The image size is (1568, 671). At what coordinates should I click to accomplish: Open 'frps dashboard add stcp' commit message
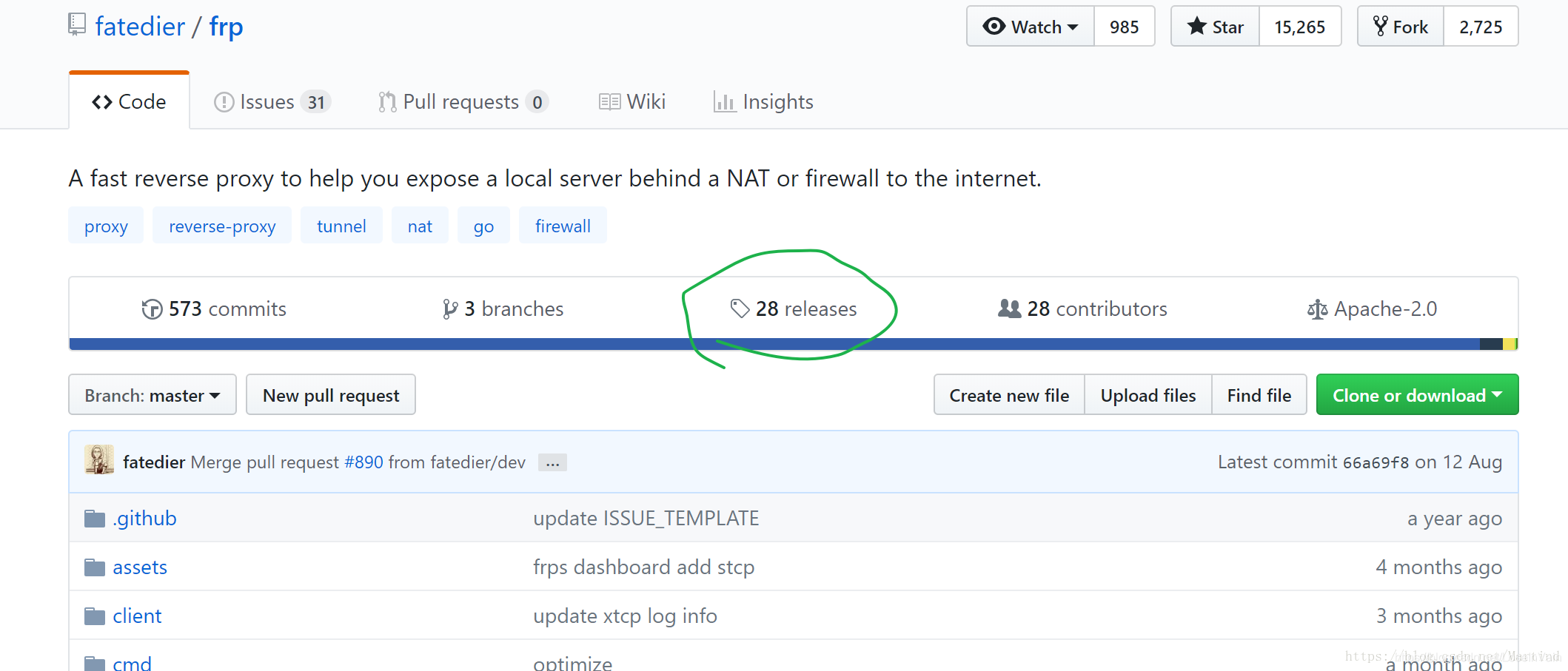[644, 567]
